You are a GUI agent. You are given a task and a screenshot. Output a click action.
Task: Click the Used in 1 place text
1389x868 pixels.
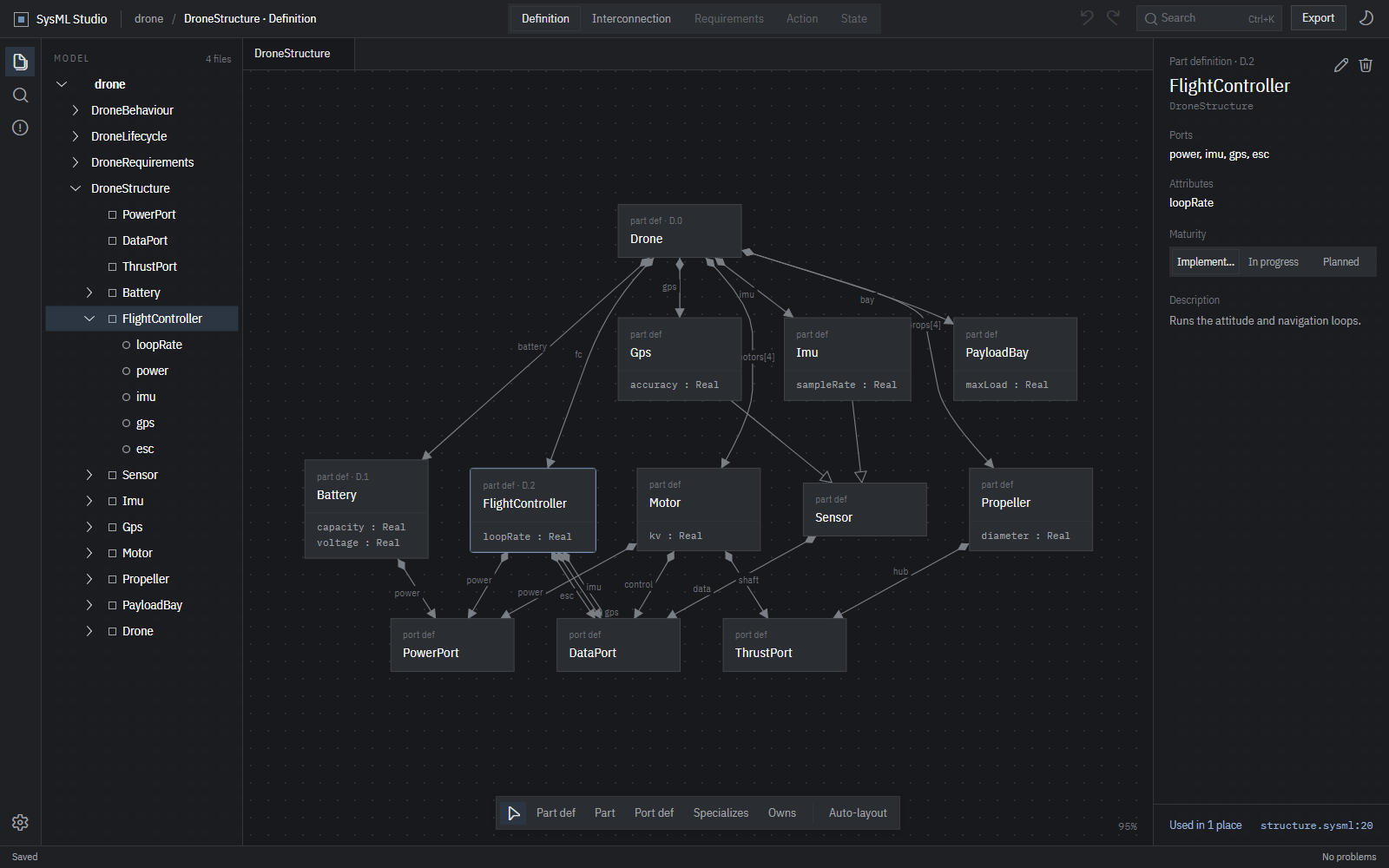(1205, 825)
